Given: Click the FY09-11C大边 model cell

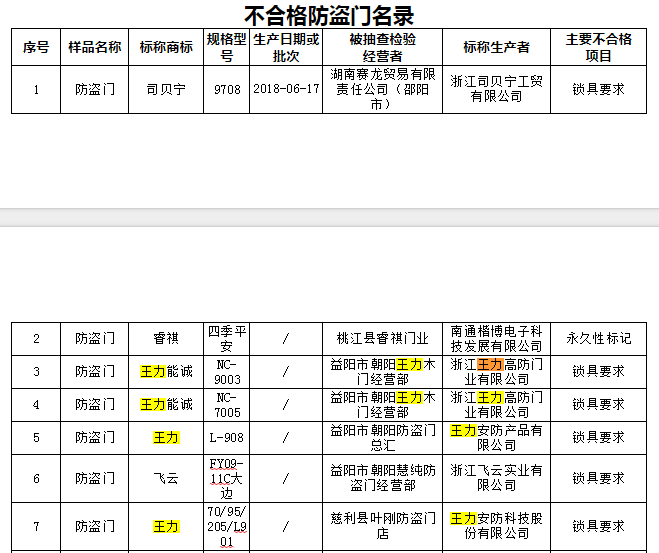Looking at the screenshot, I should [x=227, y=479].
